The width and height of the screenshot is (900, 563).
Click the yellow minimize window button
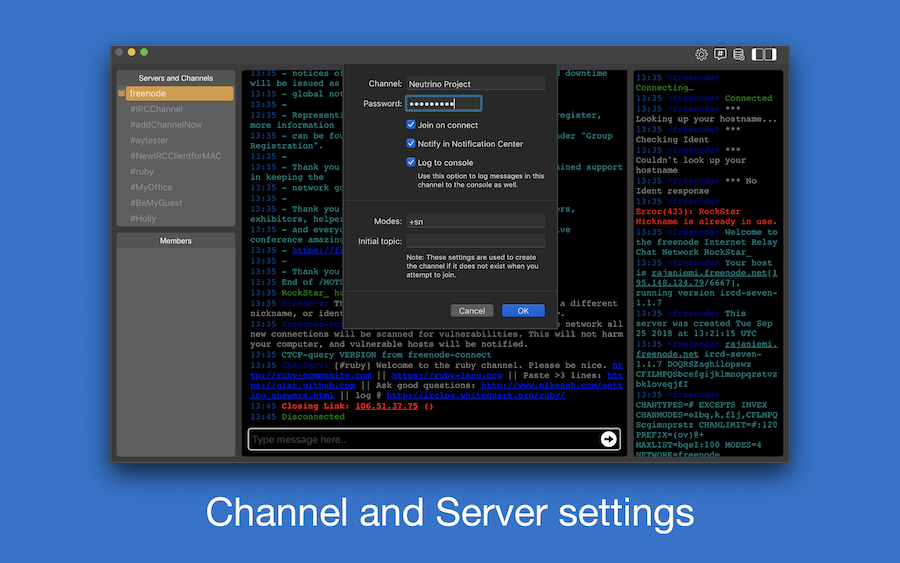131,52
